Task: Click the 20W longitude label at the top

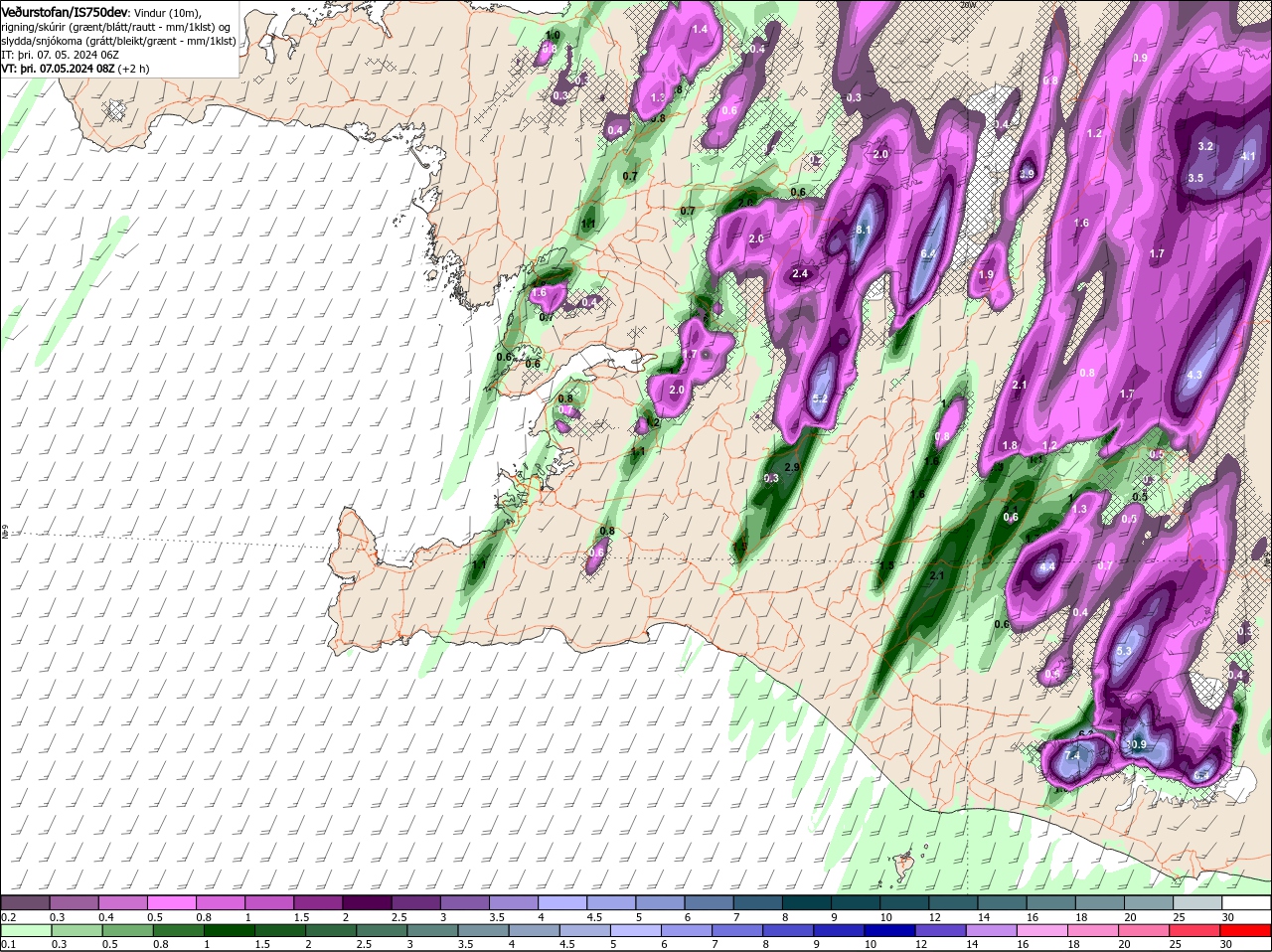Action: click(969, 5)
